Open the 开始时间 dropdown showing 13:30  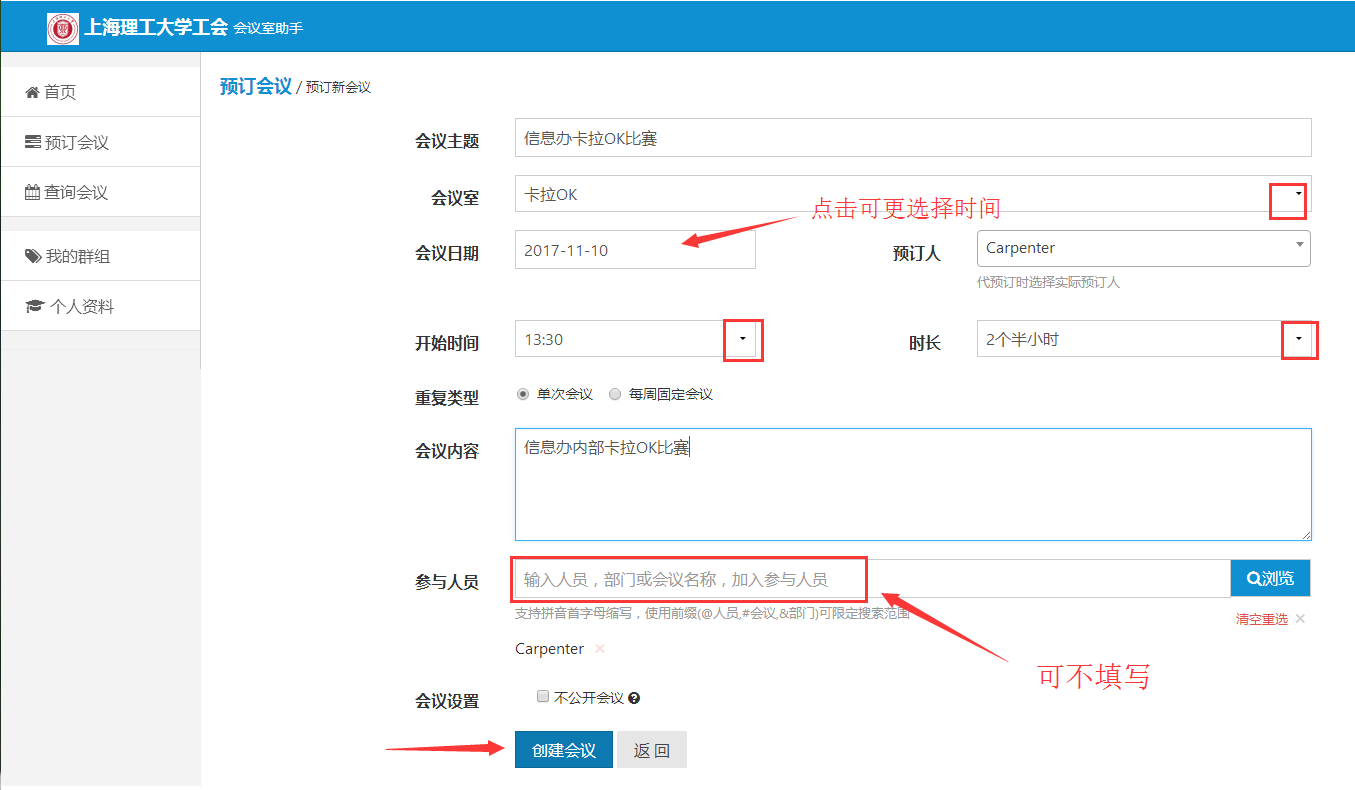[x=742, y=339]
